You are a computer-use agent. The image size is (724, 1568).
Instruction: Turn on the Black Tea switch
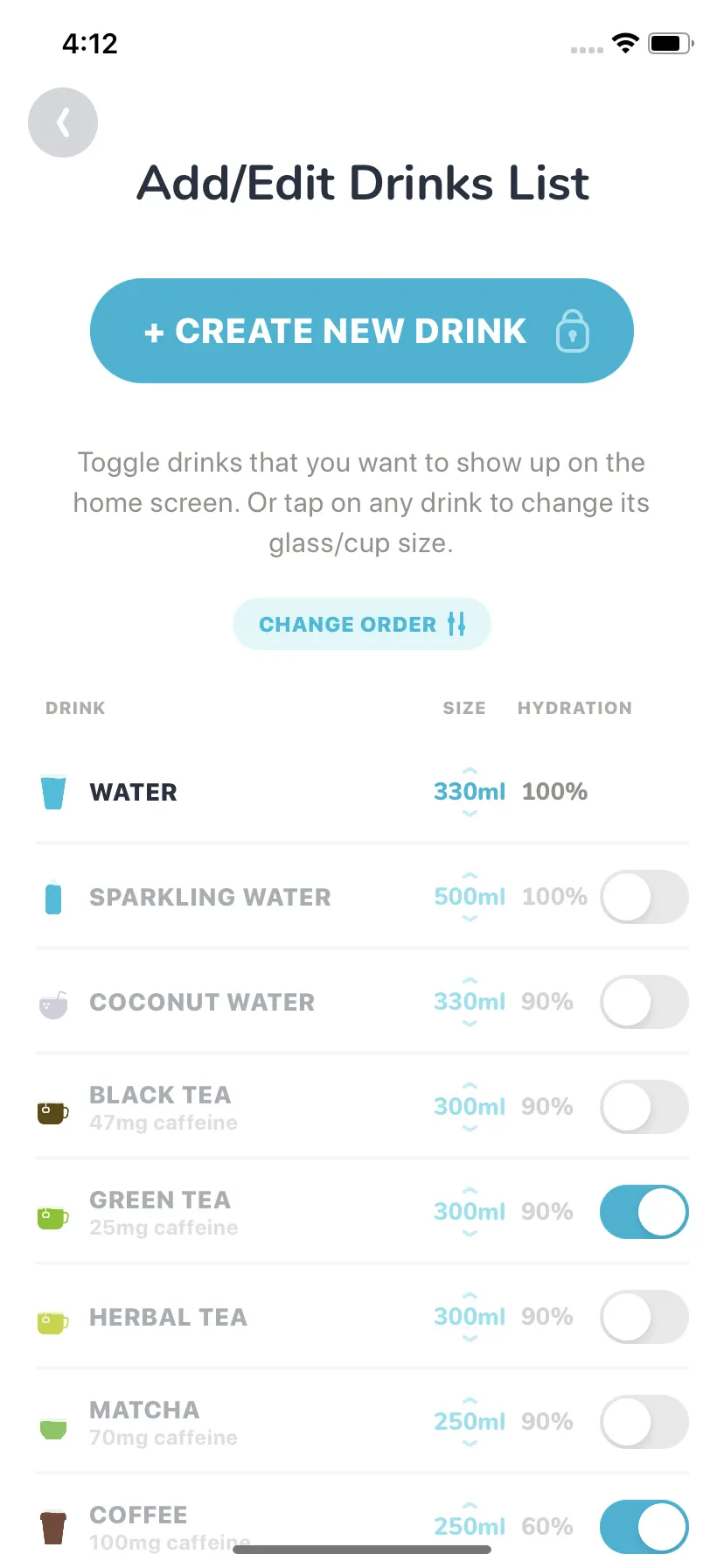pyautogui.click(x=644, y=1107)
